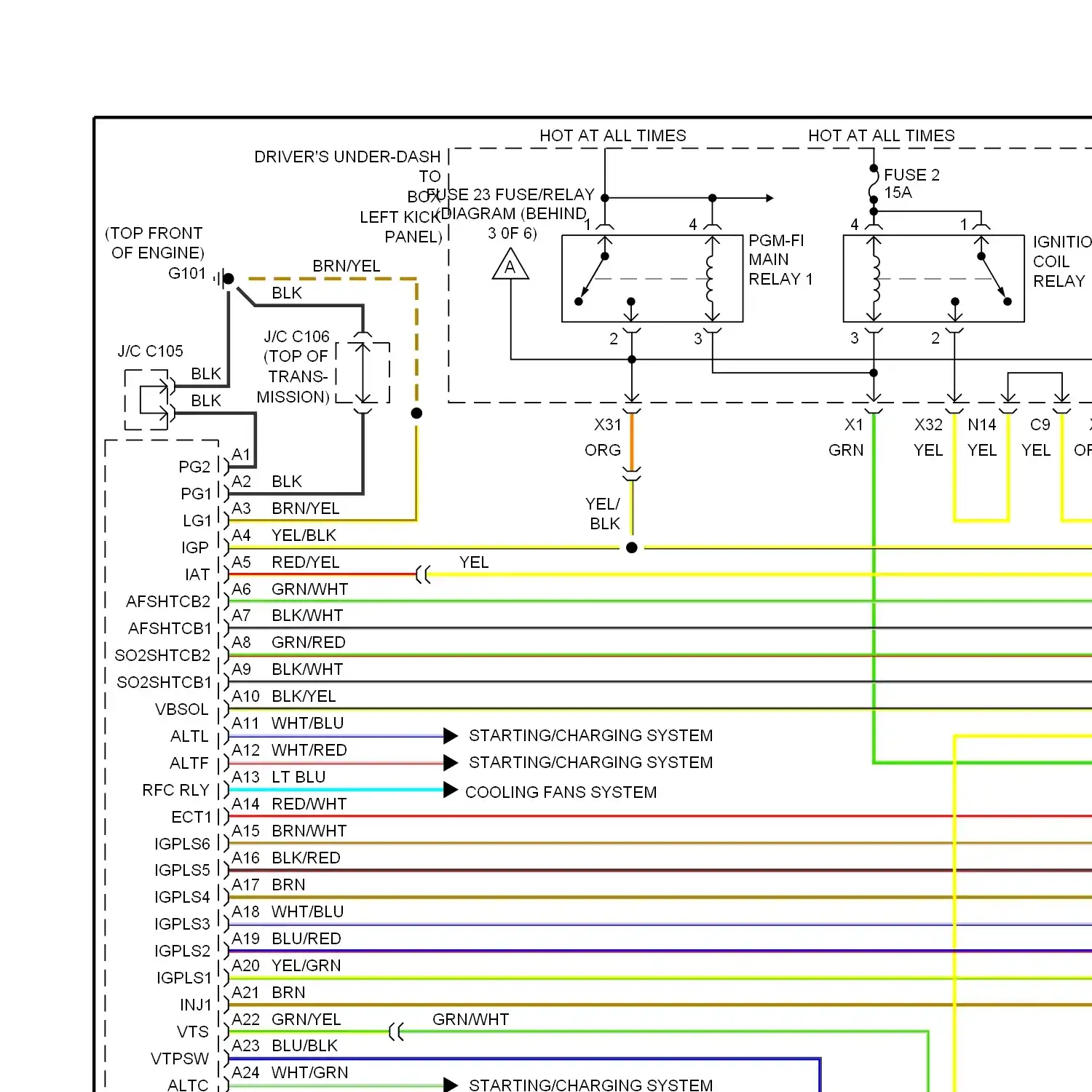The width and height of the screenshot is (1092, 1092).
Task: Click the connector break on GRN/YEL A22 wire
Action: [x=396, y=1032]
